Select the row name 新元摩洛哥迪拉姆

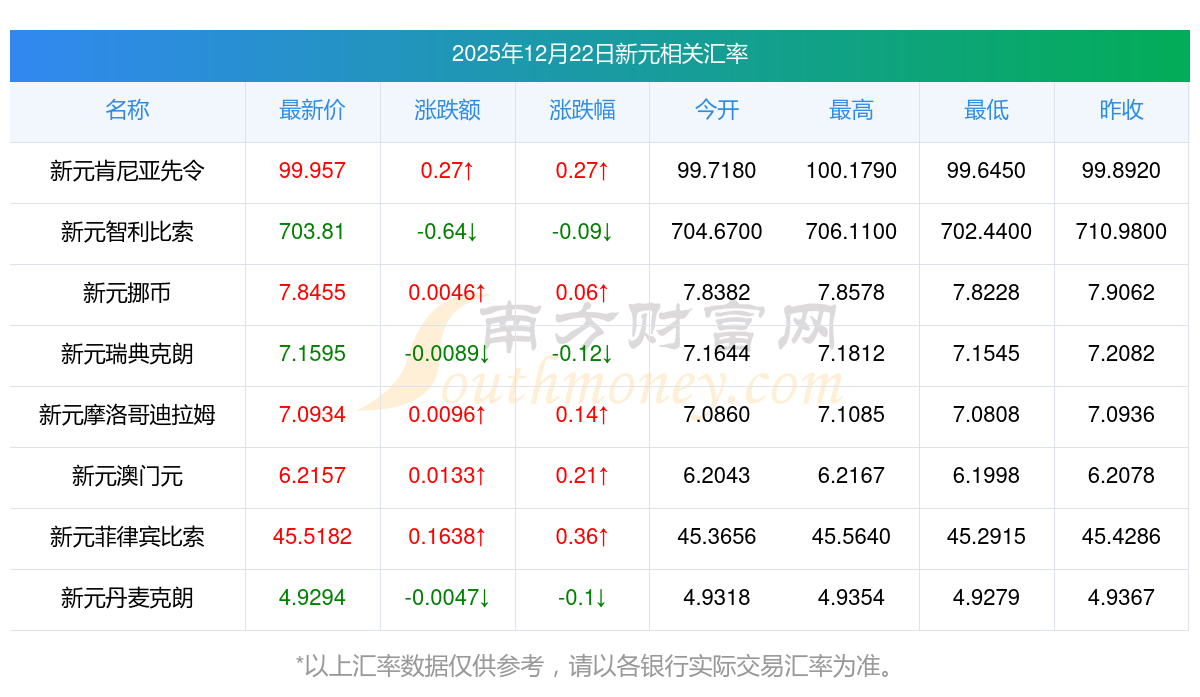tap(127, 415)
